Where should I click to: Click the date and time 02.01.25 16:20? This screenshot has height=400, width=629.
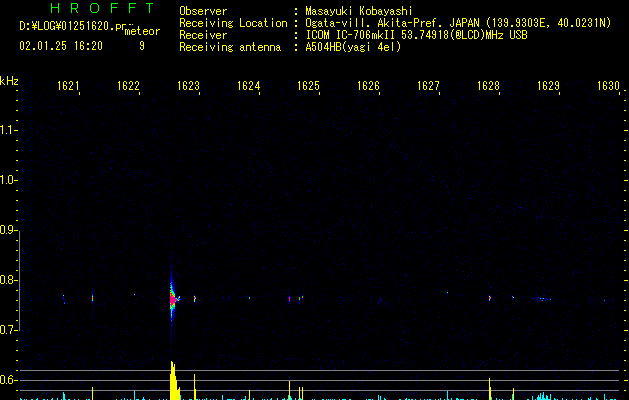click(61, 46)
